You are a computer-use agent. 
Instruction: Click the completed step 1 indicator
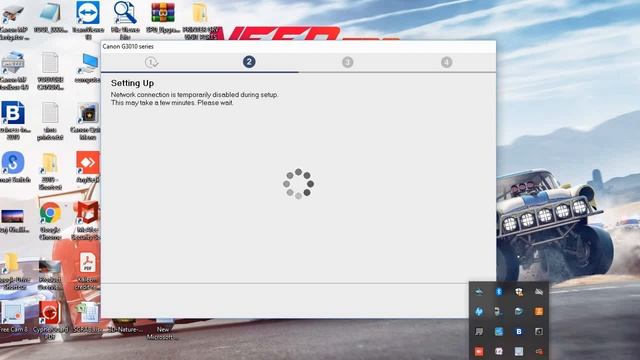151,62
